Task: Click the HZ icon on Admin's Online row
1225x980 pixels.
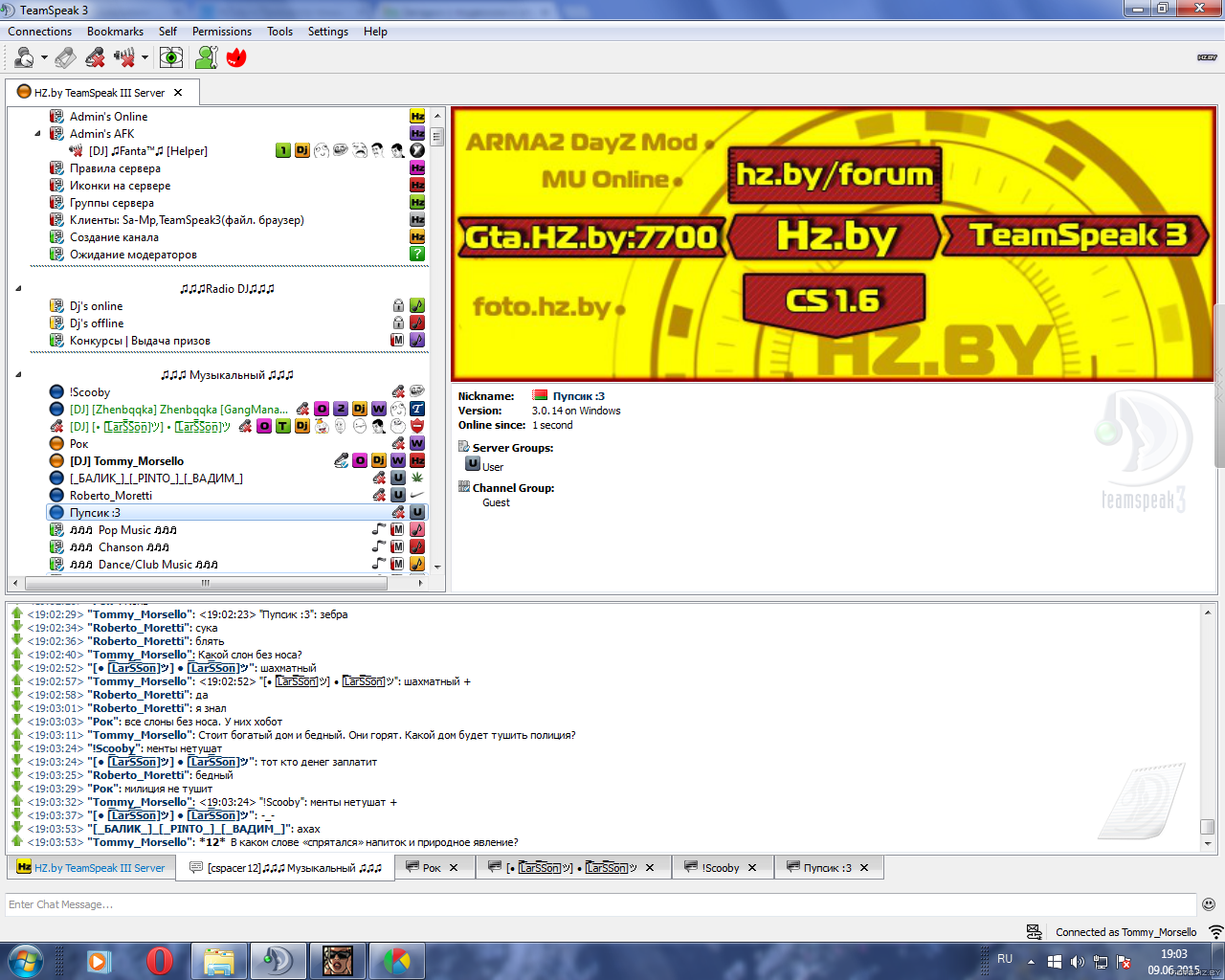Action: [x=417, y=116]
